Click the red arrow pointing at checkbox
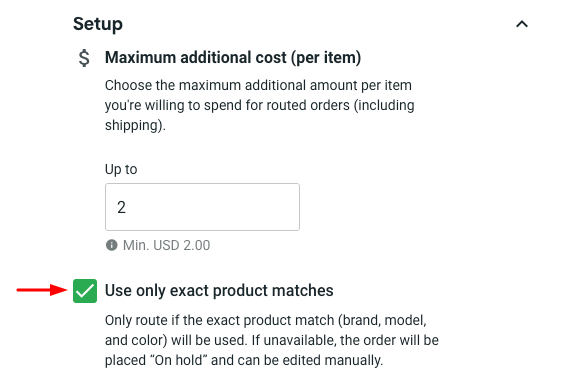 [x=42, y=290]
